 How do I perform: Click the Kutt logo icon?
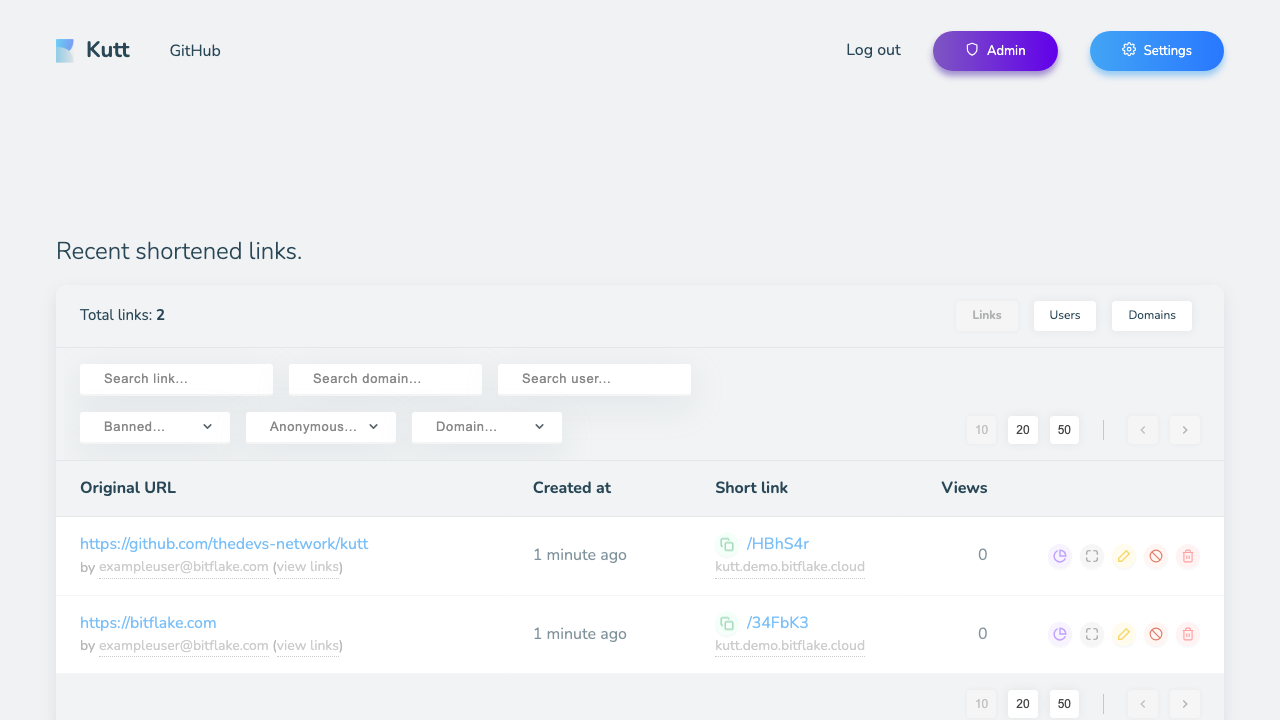(65, 51)
